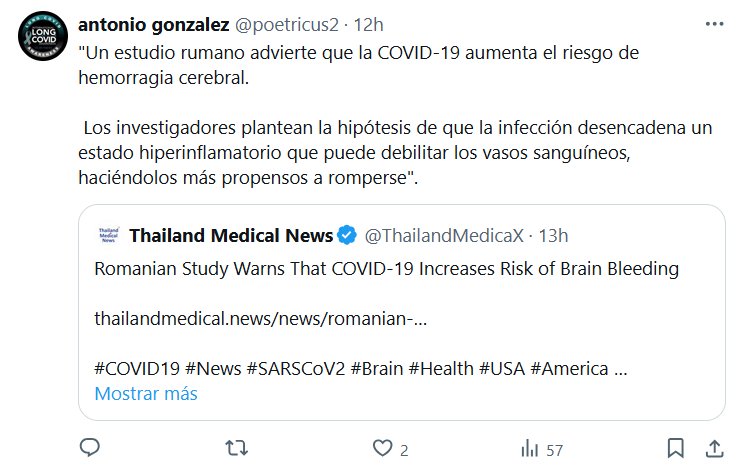Click the repost arrows icon
Viewport: 740px width, 474px height.
click(236, 448)
